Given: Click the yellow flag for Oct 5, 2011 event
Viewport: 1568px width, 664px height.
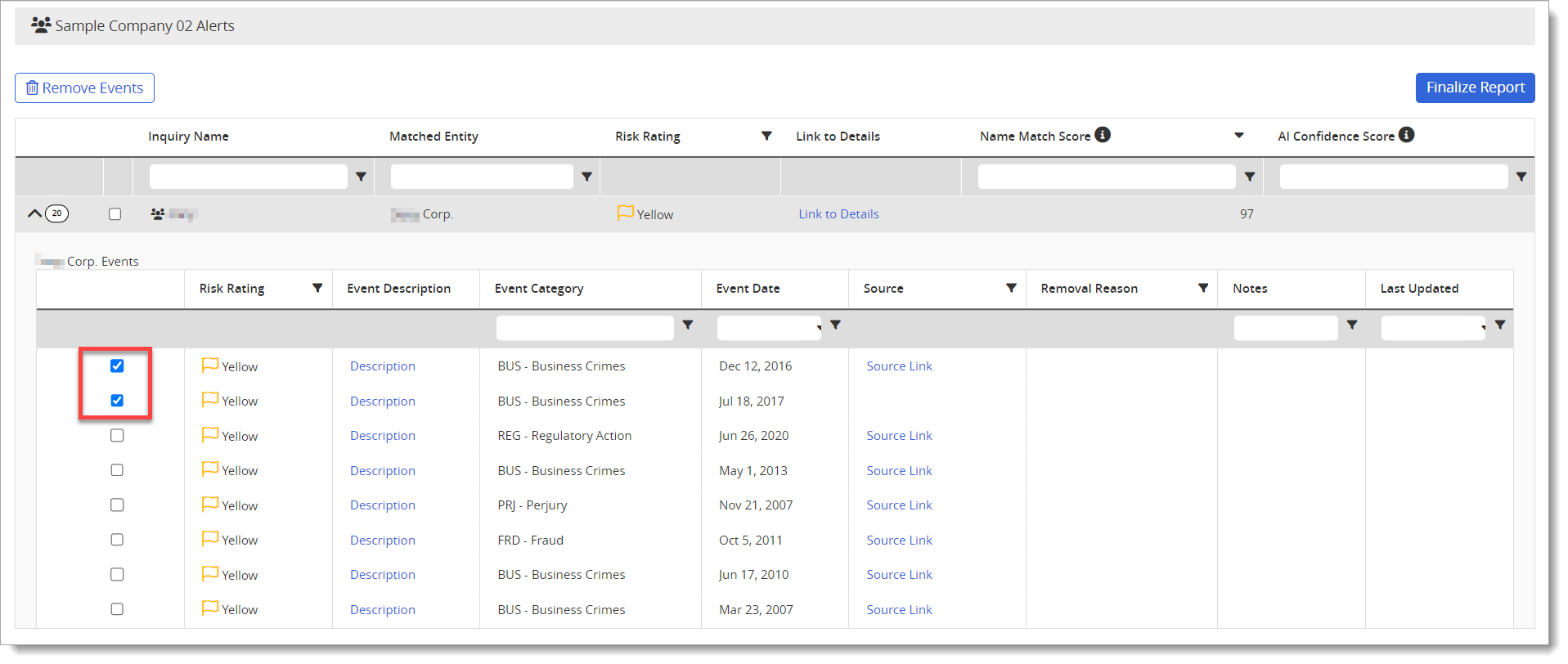Looking at the screenshot, I should click(210, 538).
